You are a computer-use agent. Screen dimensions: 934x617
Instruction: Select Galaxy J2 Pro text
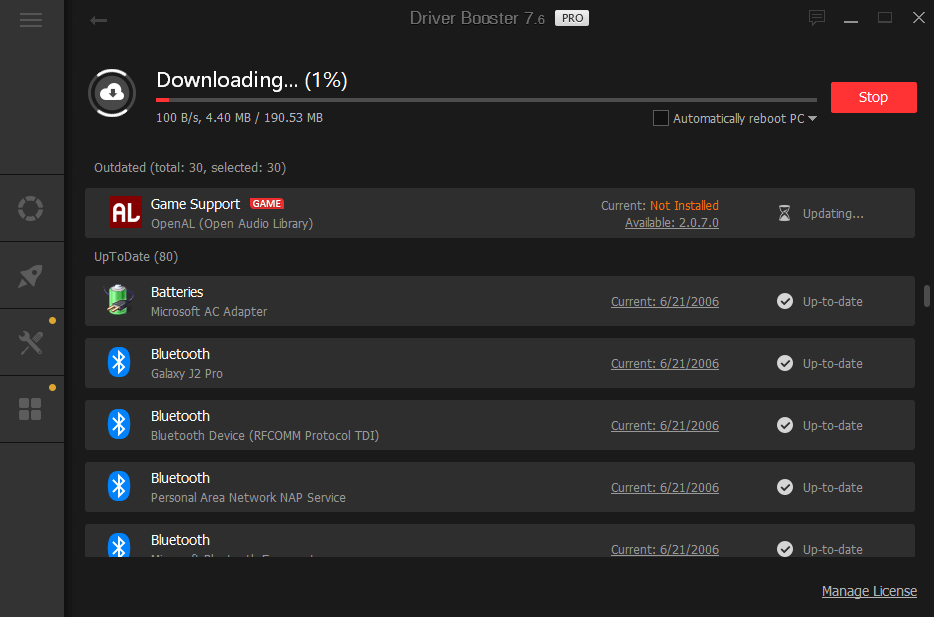tap(186, 373)
